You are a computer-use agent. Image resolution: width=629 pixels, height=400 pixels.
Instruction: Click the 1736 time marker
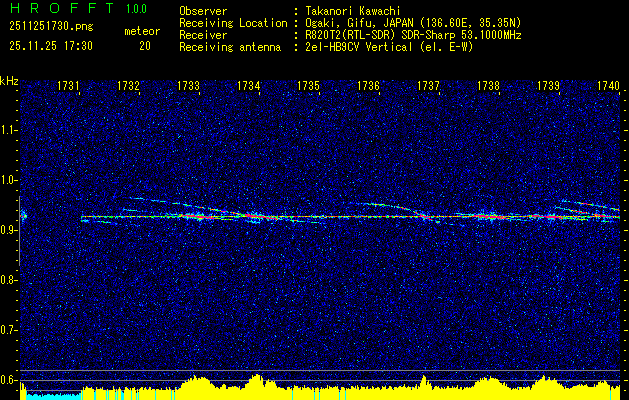point(368,86)
